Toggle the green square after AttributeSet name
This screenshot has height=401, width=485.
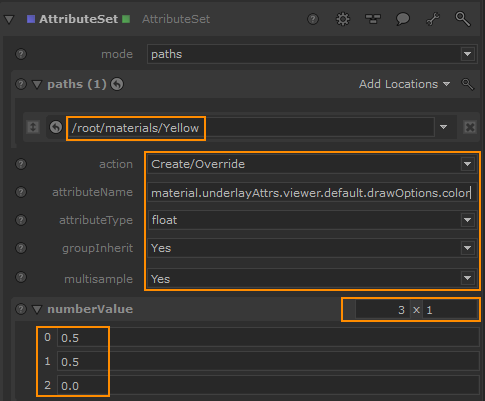point(126,19)
